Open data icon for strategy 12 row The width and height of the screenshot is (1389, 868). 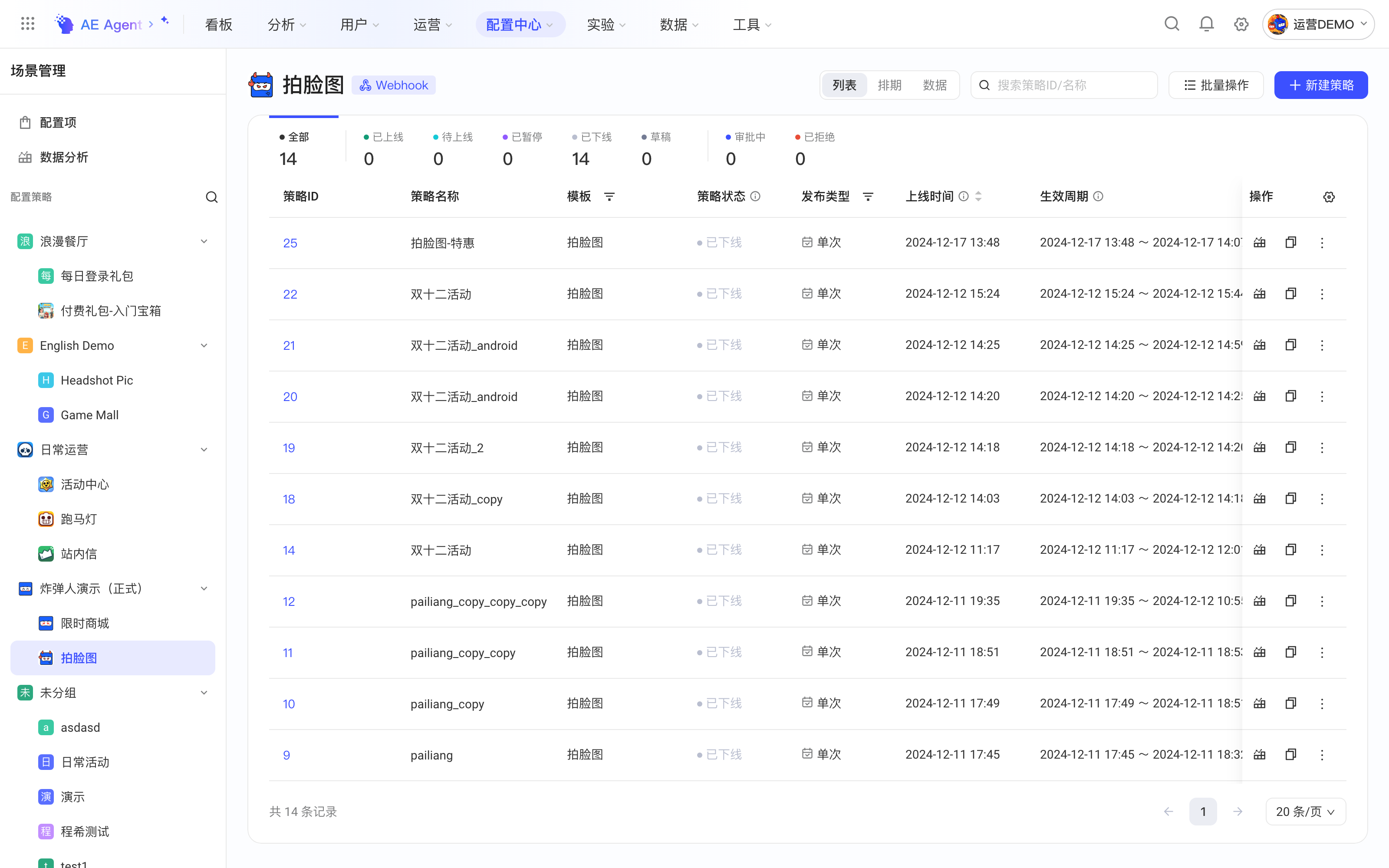tap(1259, 601)
